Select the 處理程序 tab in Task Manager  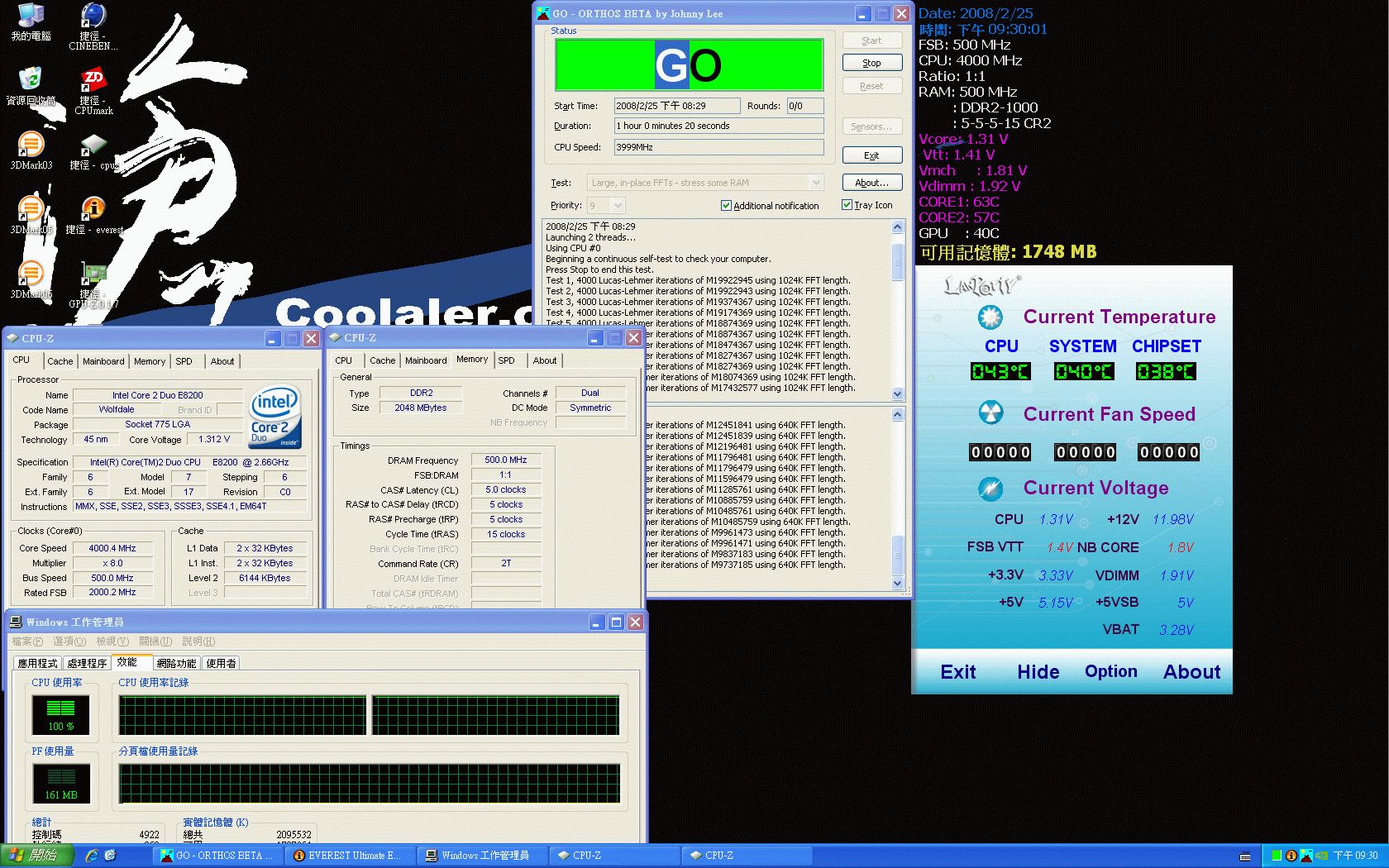coord(87,663)
